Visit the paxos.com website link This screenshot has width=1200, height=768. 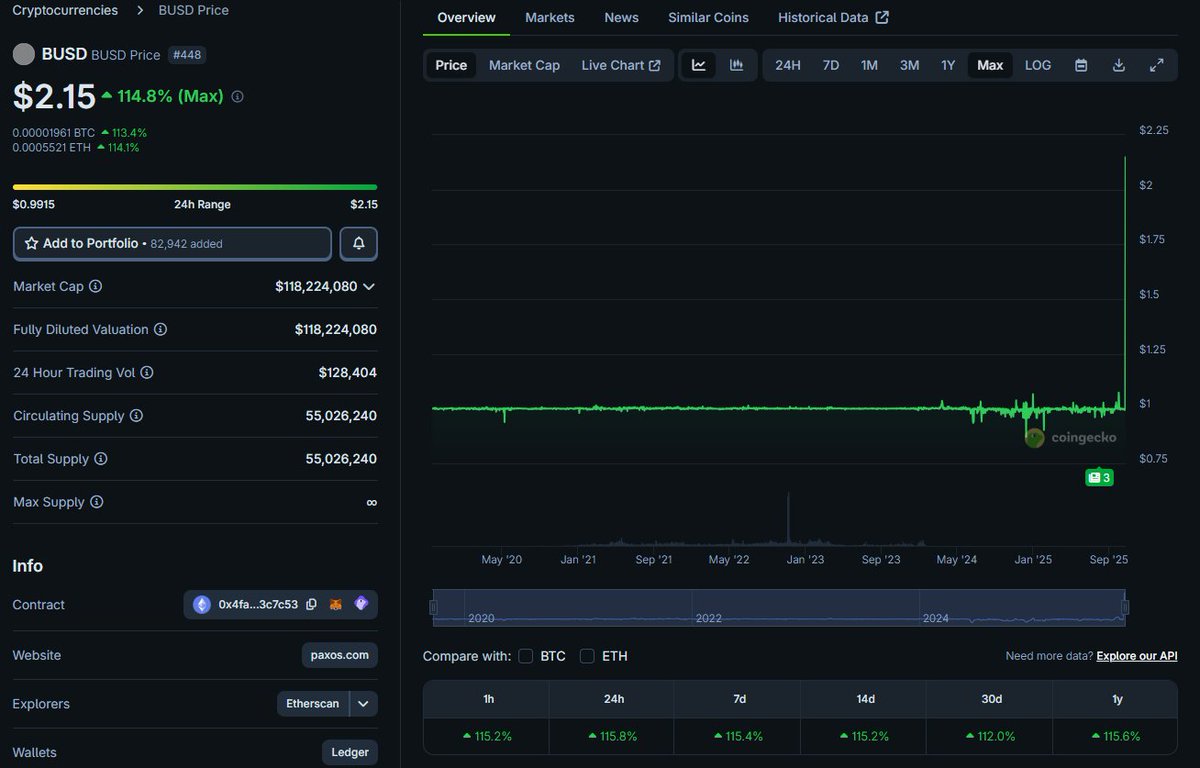[339, 655]
